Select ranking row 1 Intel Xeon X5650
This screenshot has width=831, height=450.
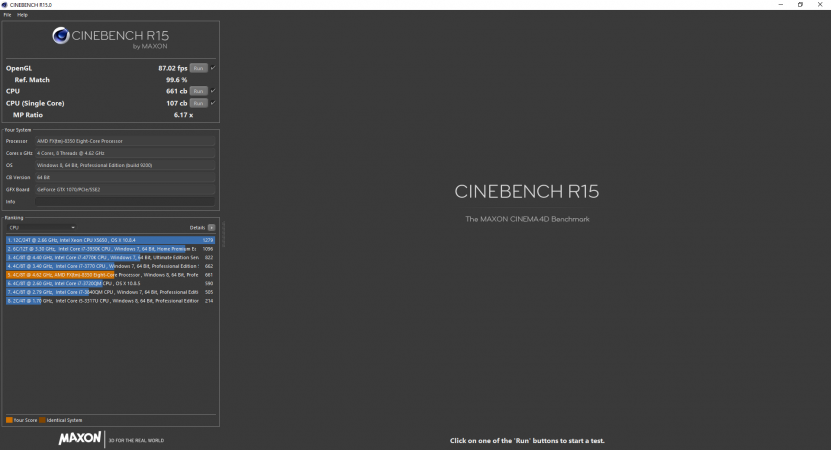110,240
